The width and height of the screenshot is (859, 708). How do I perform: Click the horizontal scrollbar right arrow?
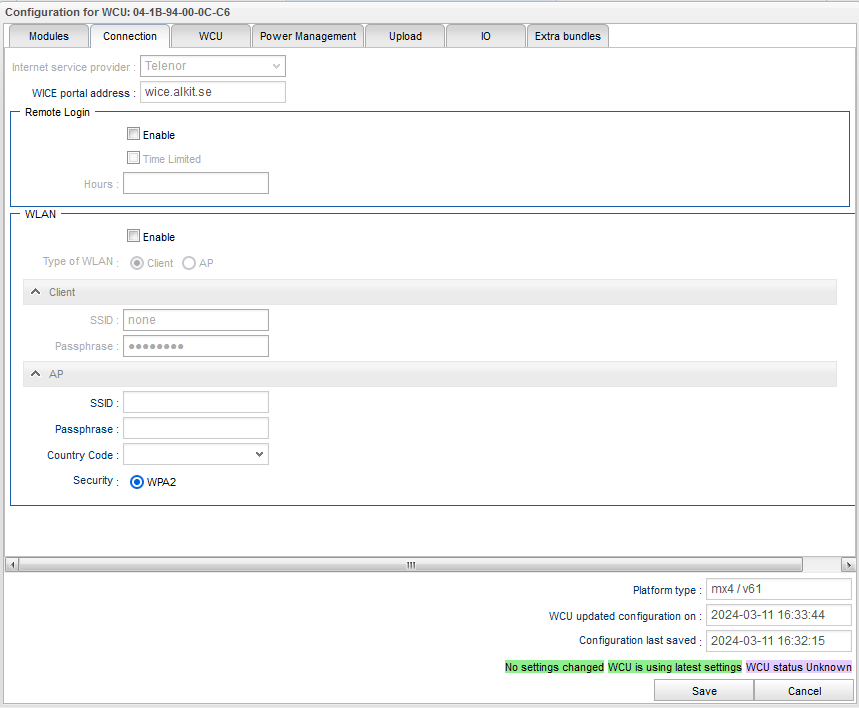[848, 565]
